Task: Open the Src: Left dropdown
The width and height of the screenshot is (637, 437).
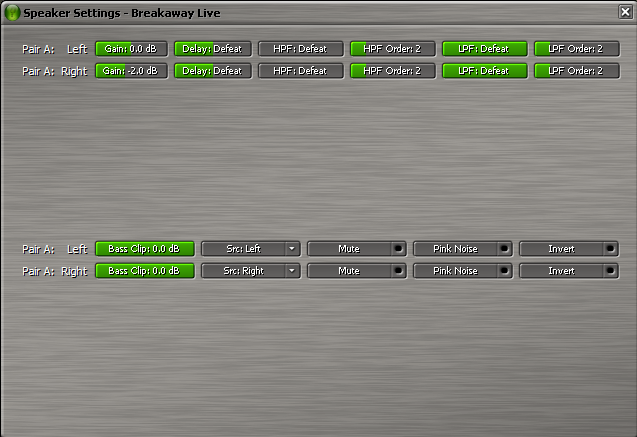Action: click(250, 249)
